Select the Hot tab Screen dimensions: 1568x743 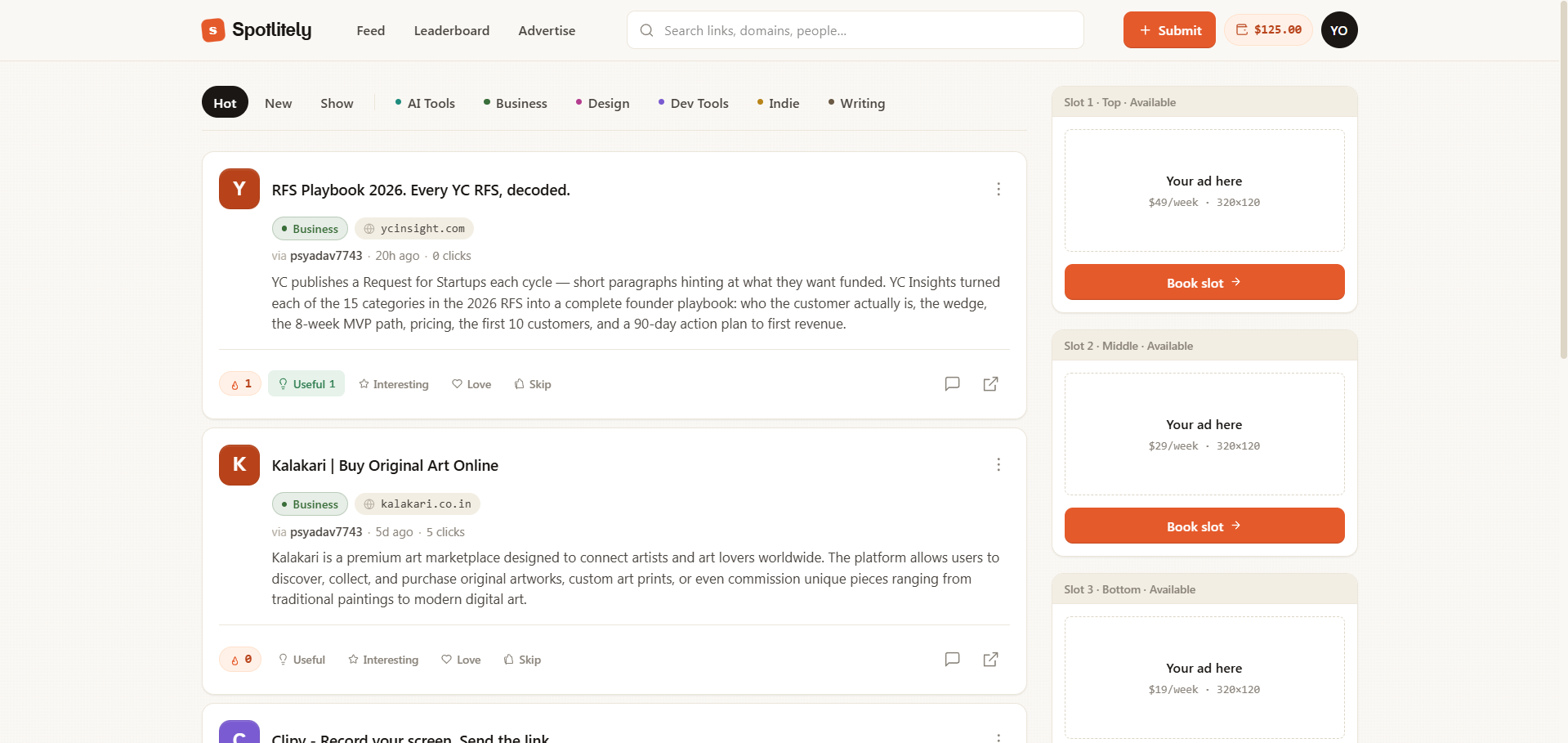tap(225, 103)
